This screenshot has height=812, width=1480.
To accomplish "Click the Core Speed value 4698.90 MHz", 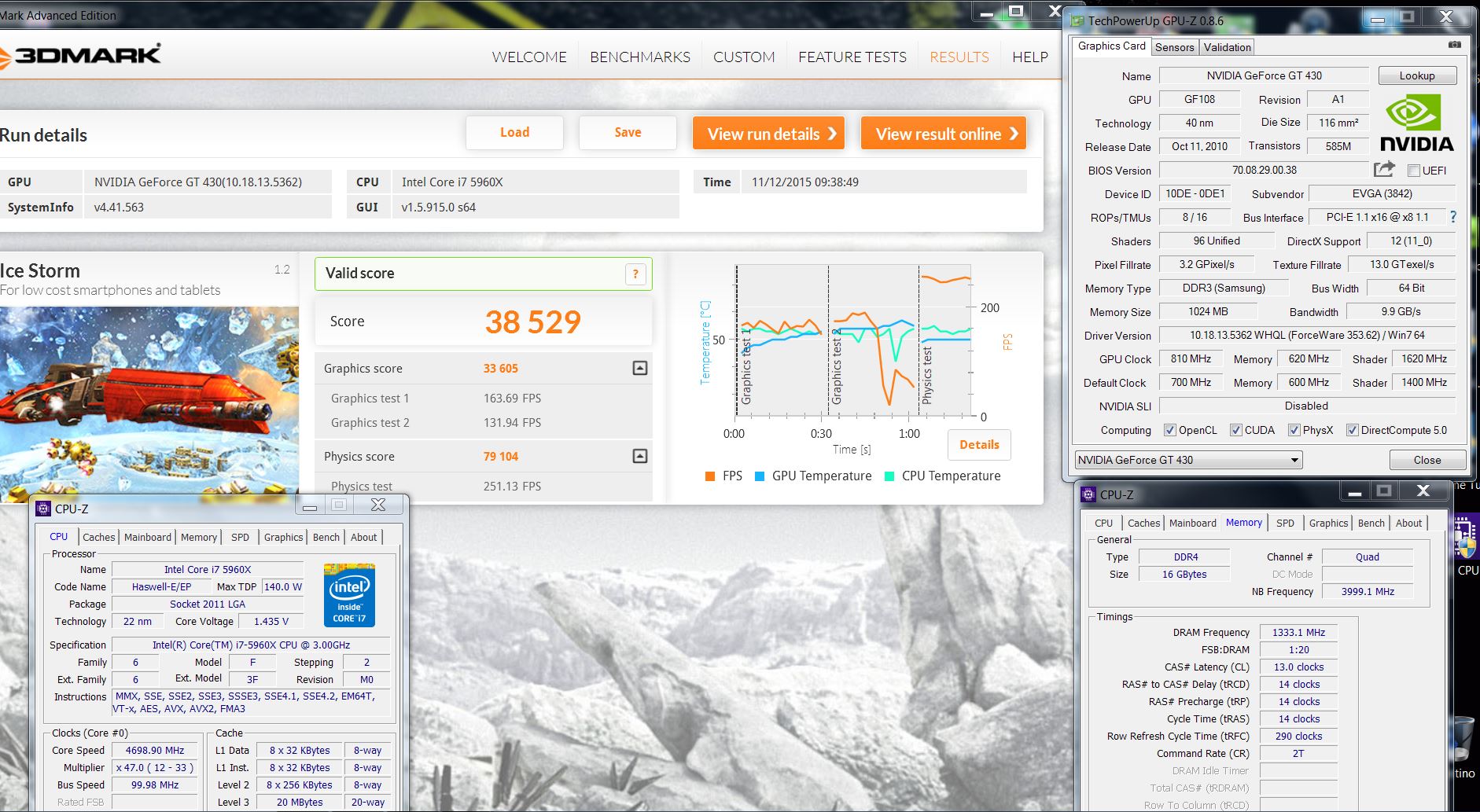I will point(155,751).
